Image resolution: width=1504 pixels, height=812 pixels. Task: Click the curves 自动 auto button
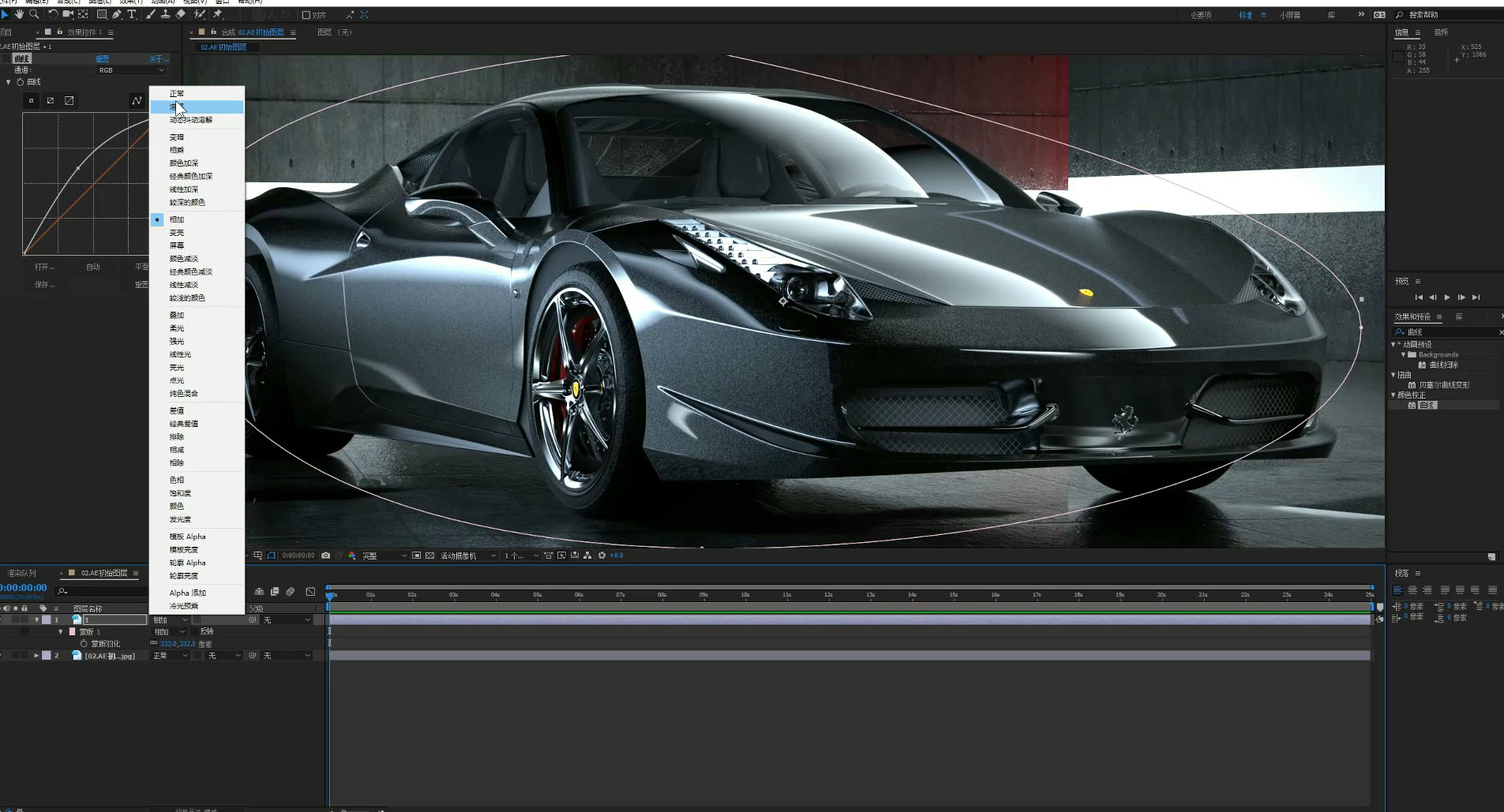pos(93,267)
